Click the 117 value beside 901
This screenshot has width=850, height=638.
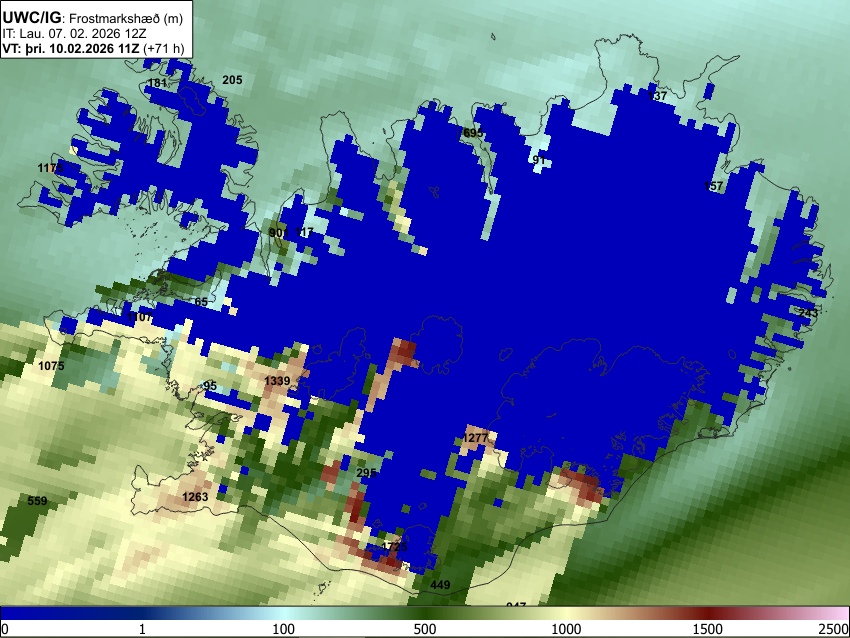pyautogui.click(x=305, y=232)
